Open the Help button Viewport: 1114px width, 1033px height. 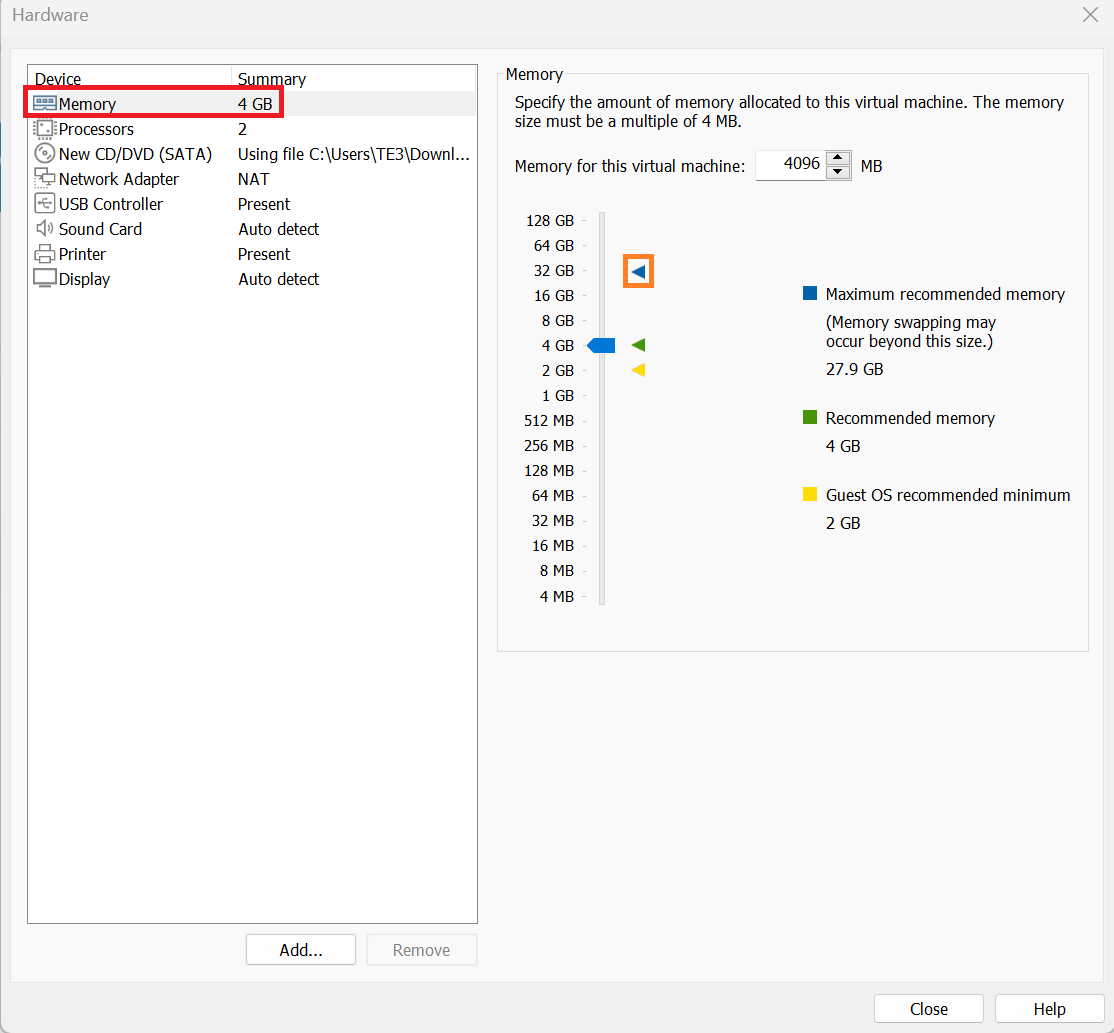(x=1049, y=1009)
